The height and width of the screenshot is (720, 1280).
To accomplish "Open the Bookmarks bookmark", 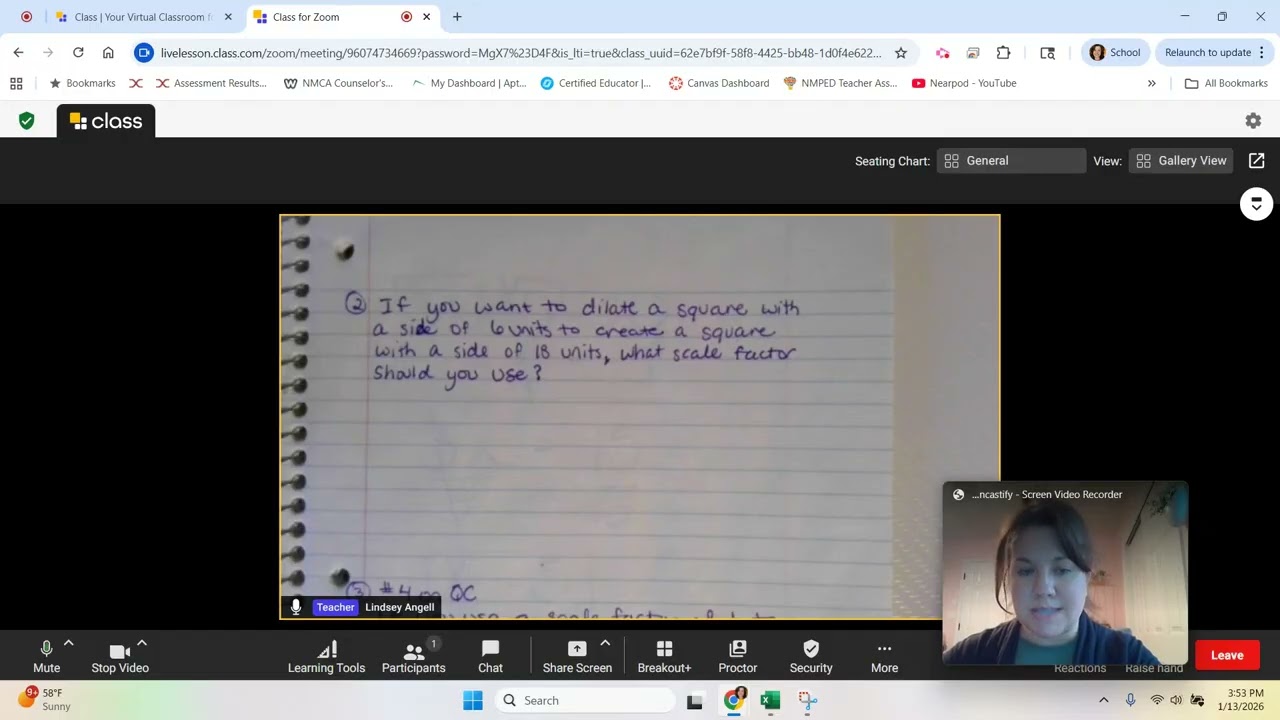I will 82,83.
